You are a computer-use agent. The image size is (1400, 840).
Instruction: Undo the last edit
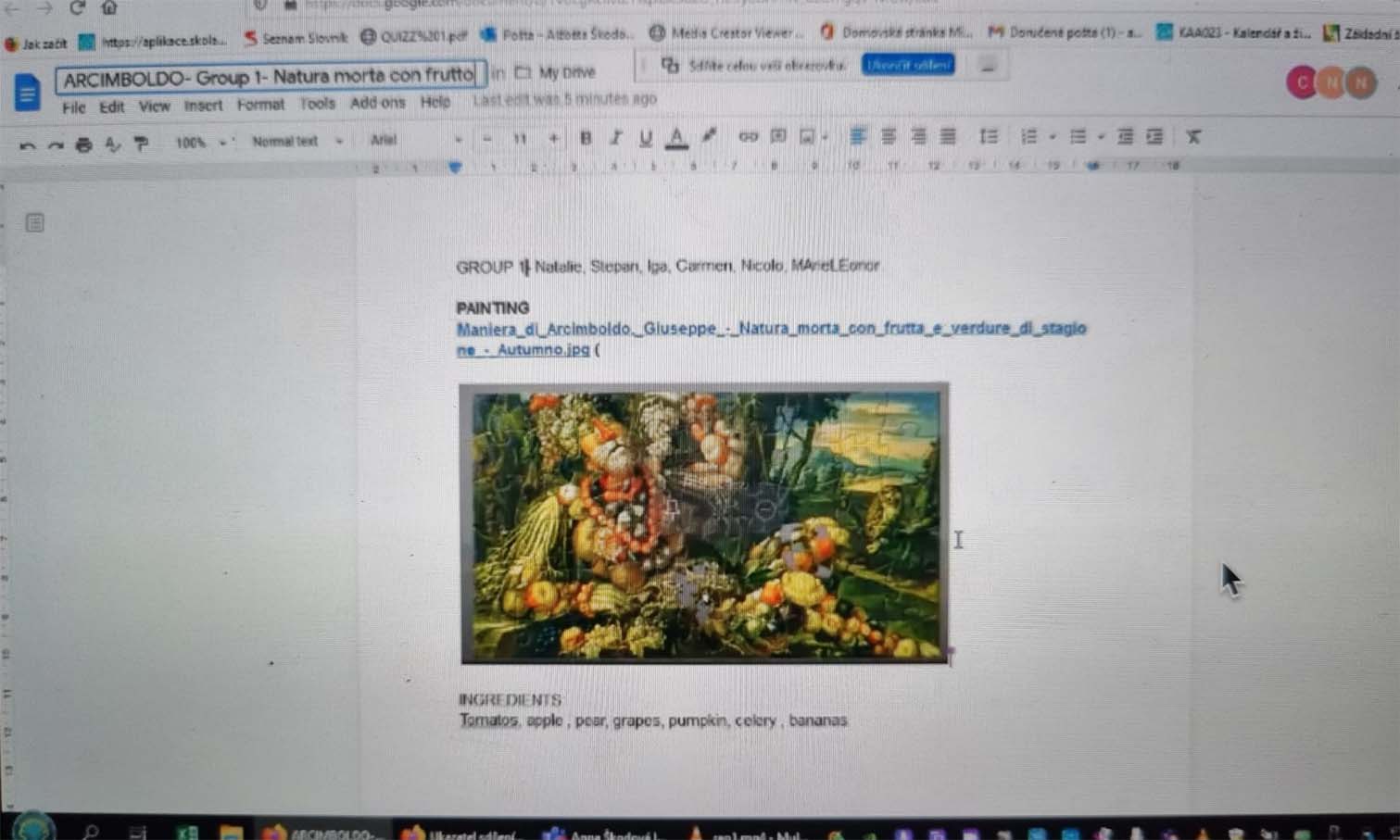27,144
